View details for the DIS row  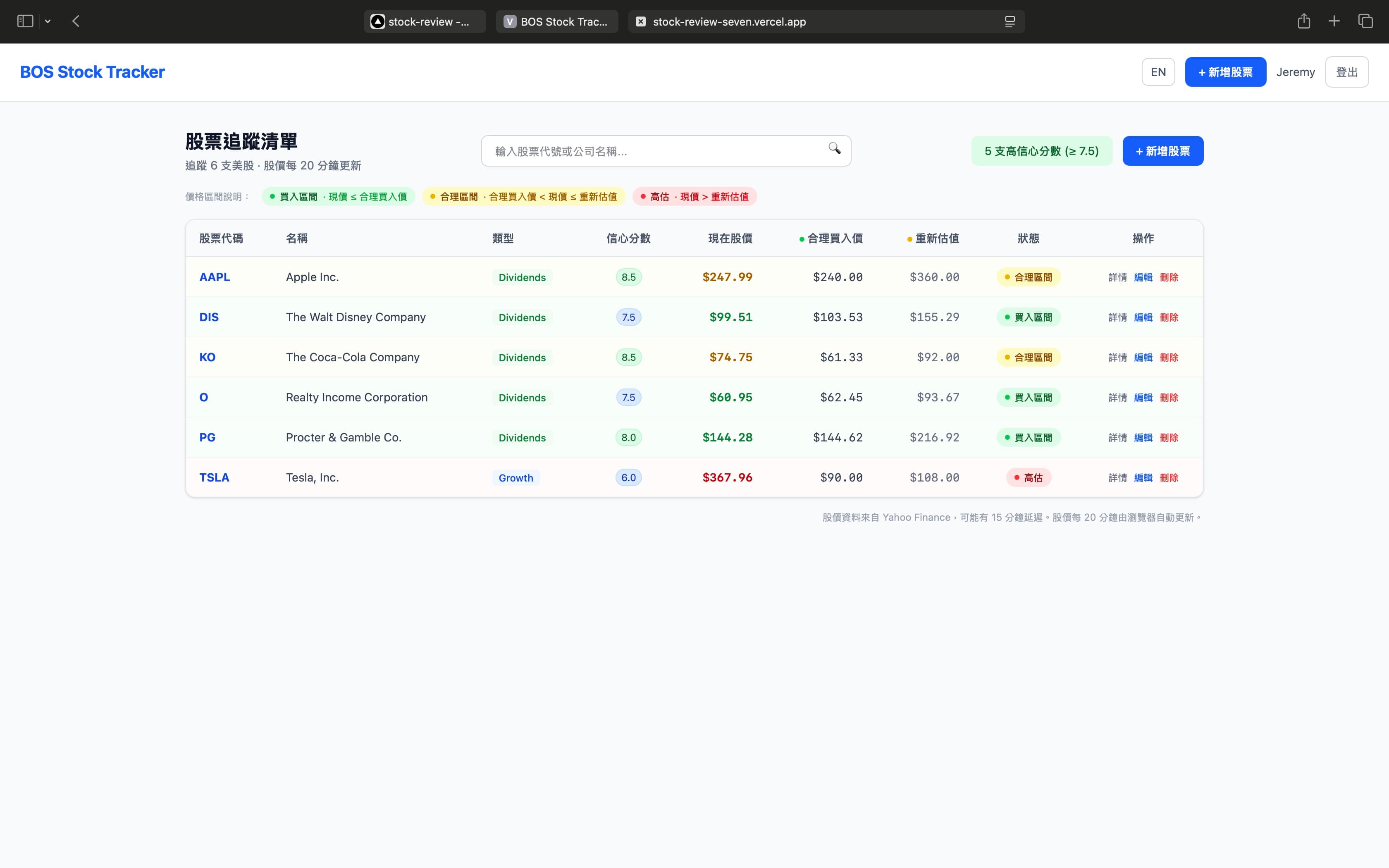1117,317
